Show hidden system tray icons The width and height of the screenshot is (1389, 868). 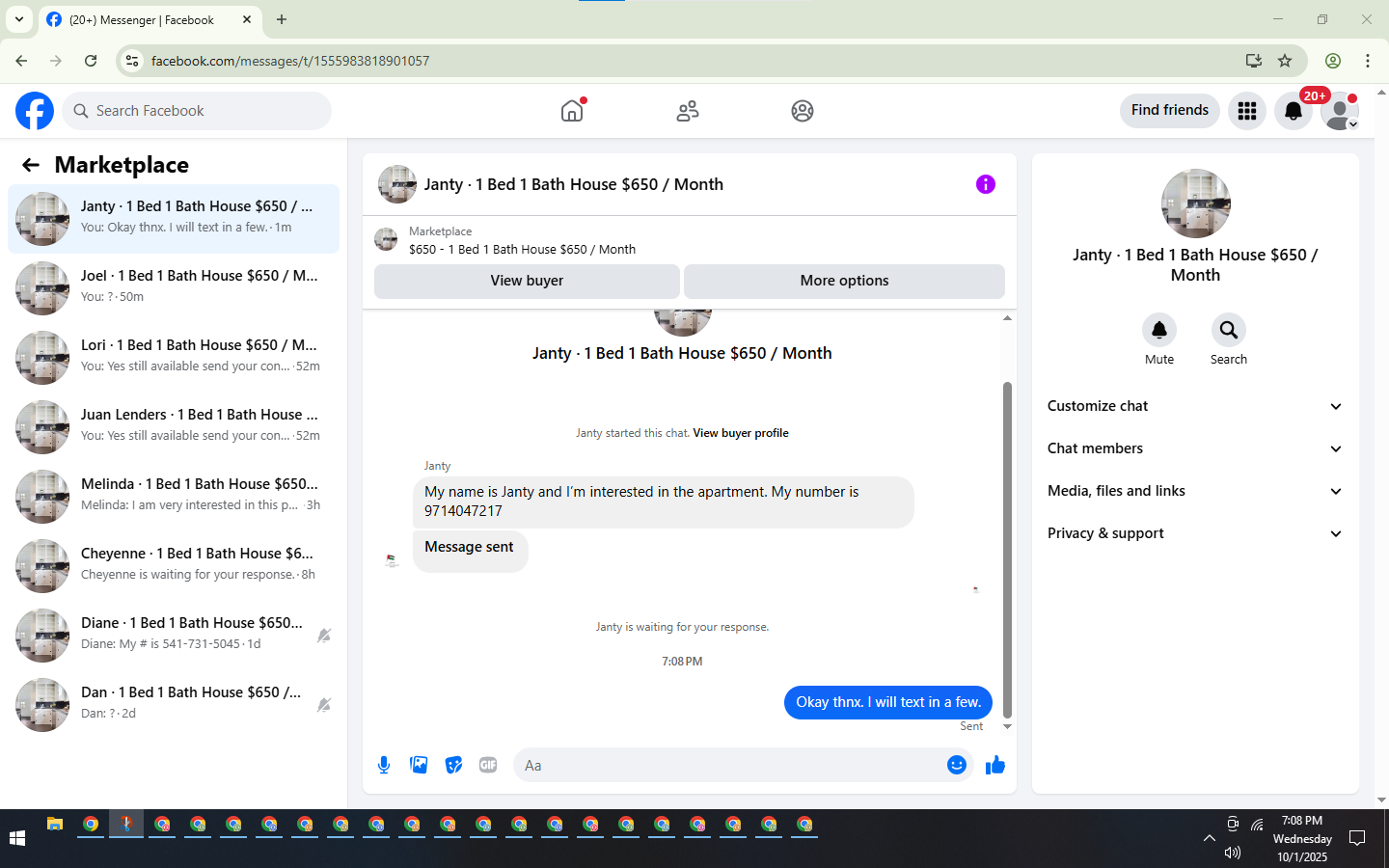1209,838
